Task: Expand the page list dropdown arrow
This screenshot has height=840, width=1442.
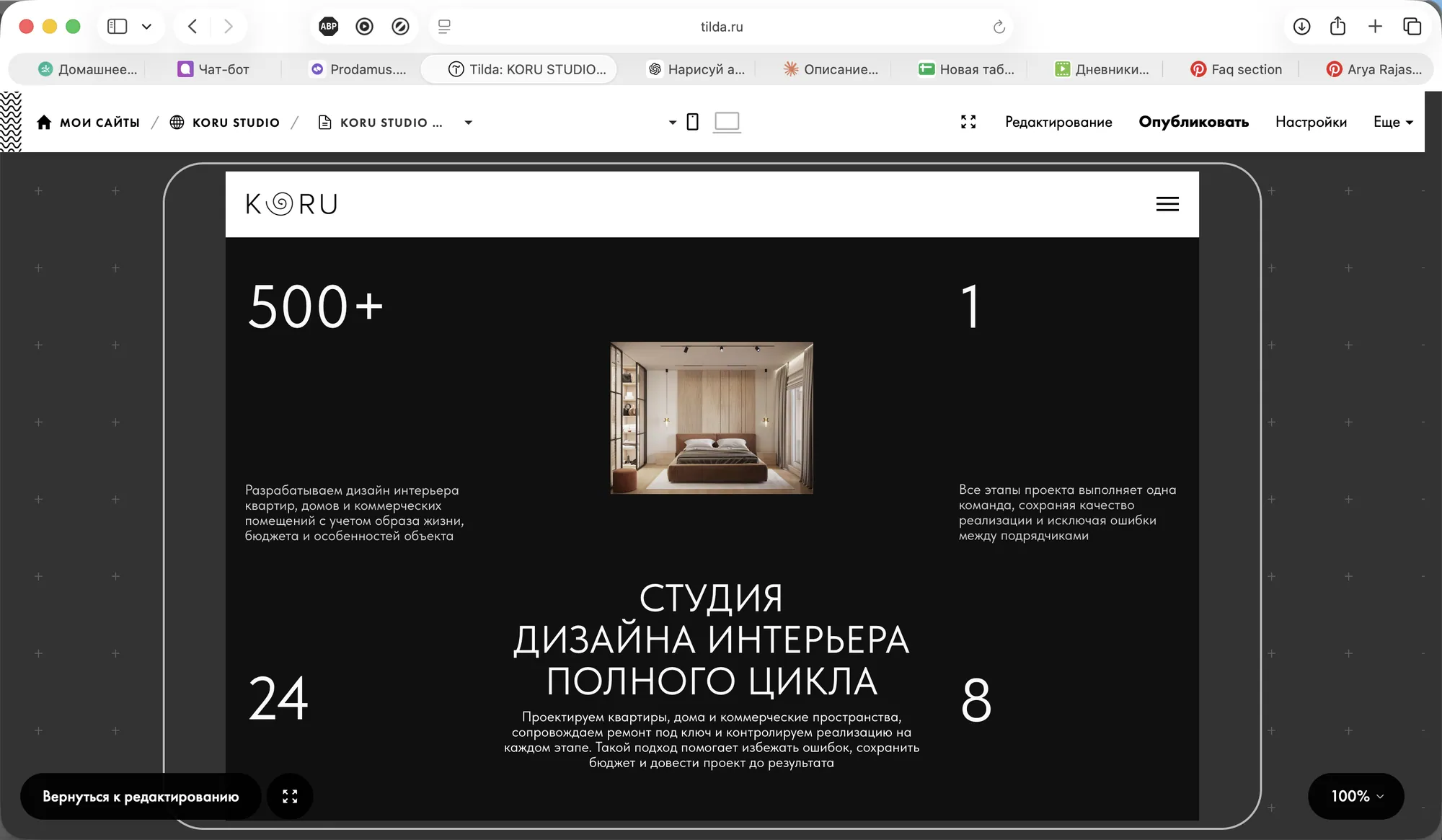Action: [469, 123]
